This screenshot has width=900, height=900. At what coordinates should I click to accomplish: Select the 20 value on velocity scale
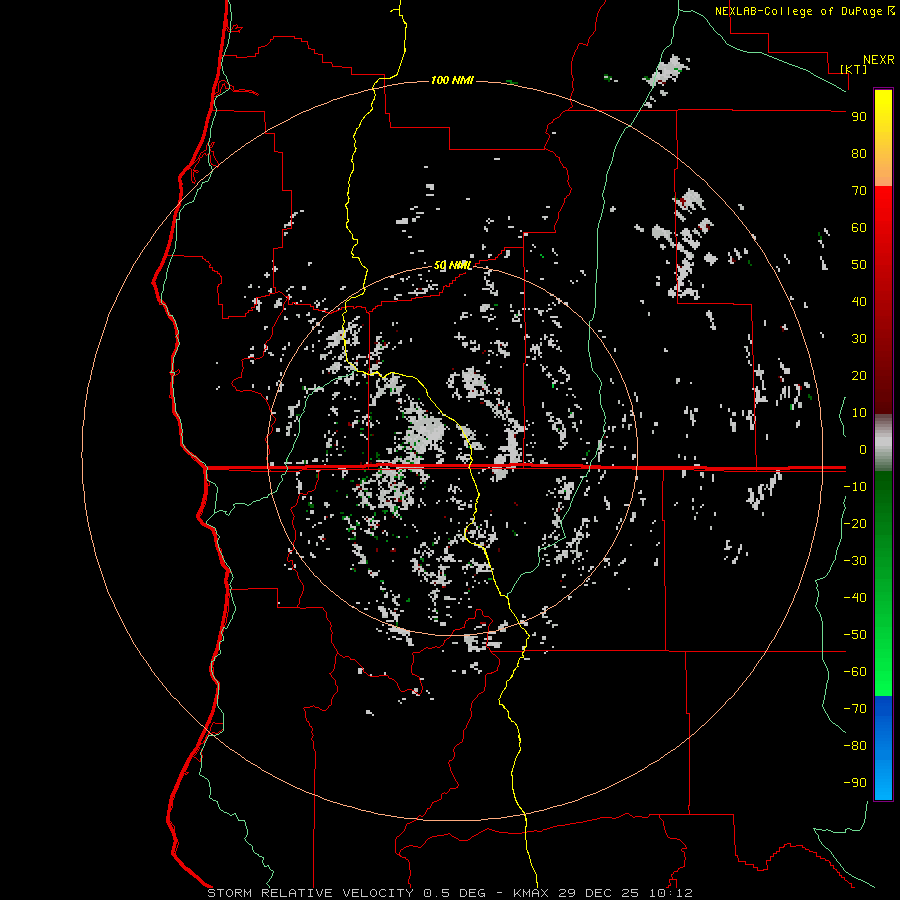(859, 376)
